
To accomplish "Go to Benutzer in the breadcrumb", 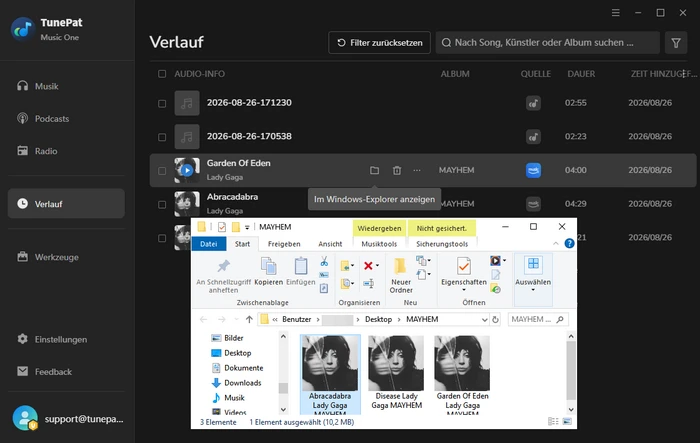I will (x=296, y=319).
